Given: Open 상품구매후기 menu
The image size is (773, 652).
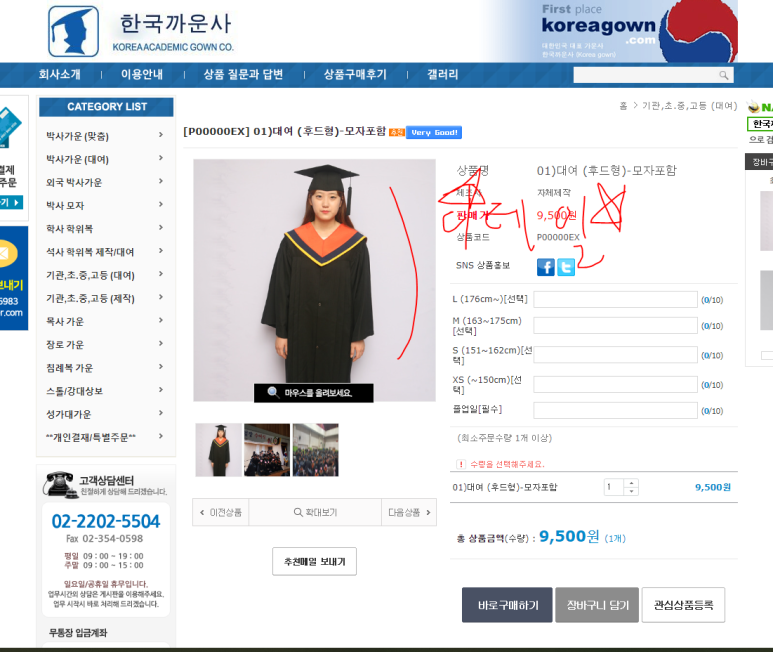Looking at the screenshot, I should point(355,74).
